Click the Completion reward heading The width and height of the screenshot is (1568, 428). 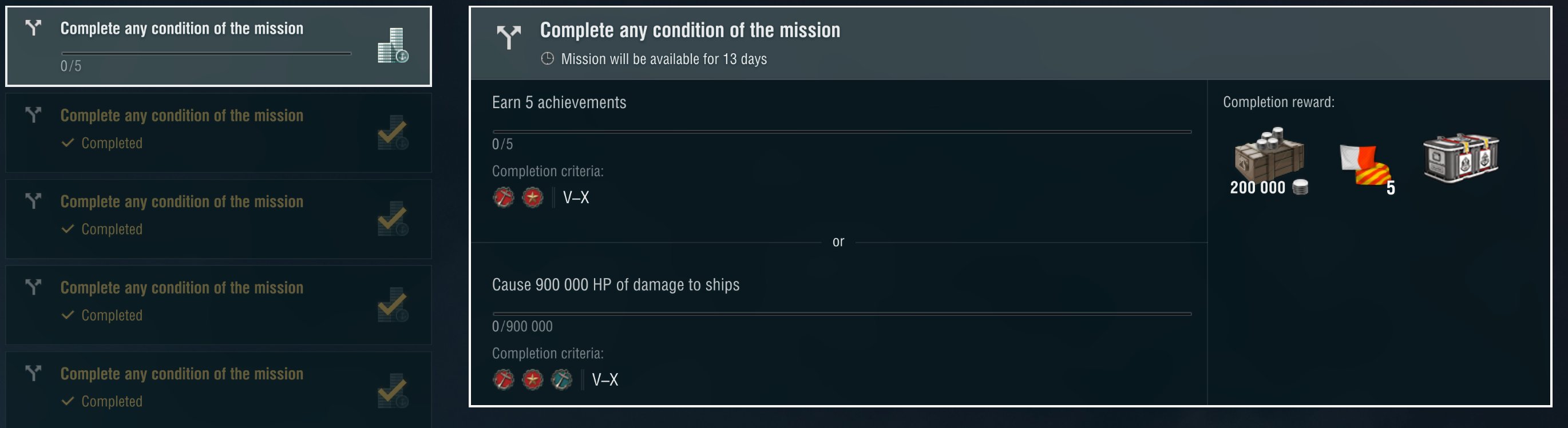(x=1278, y=102)
